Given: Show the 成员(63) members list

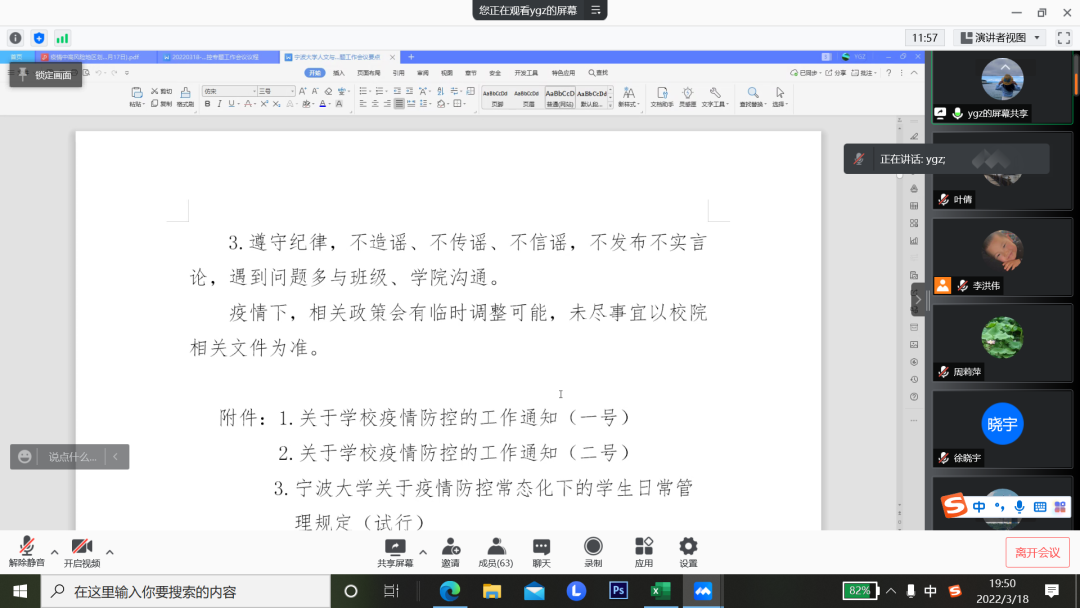Looking at the screenshot, I should [495, 550].
